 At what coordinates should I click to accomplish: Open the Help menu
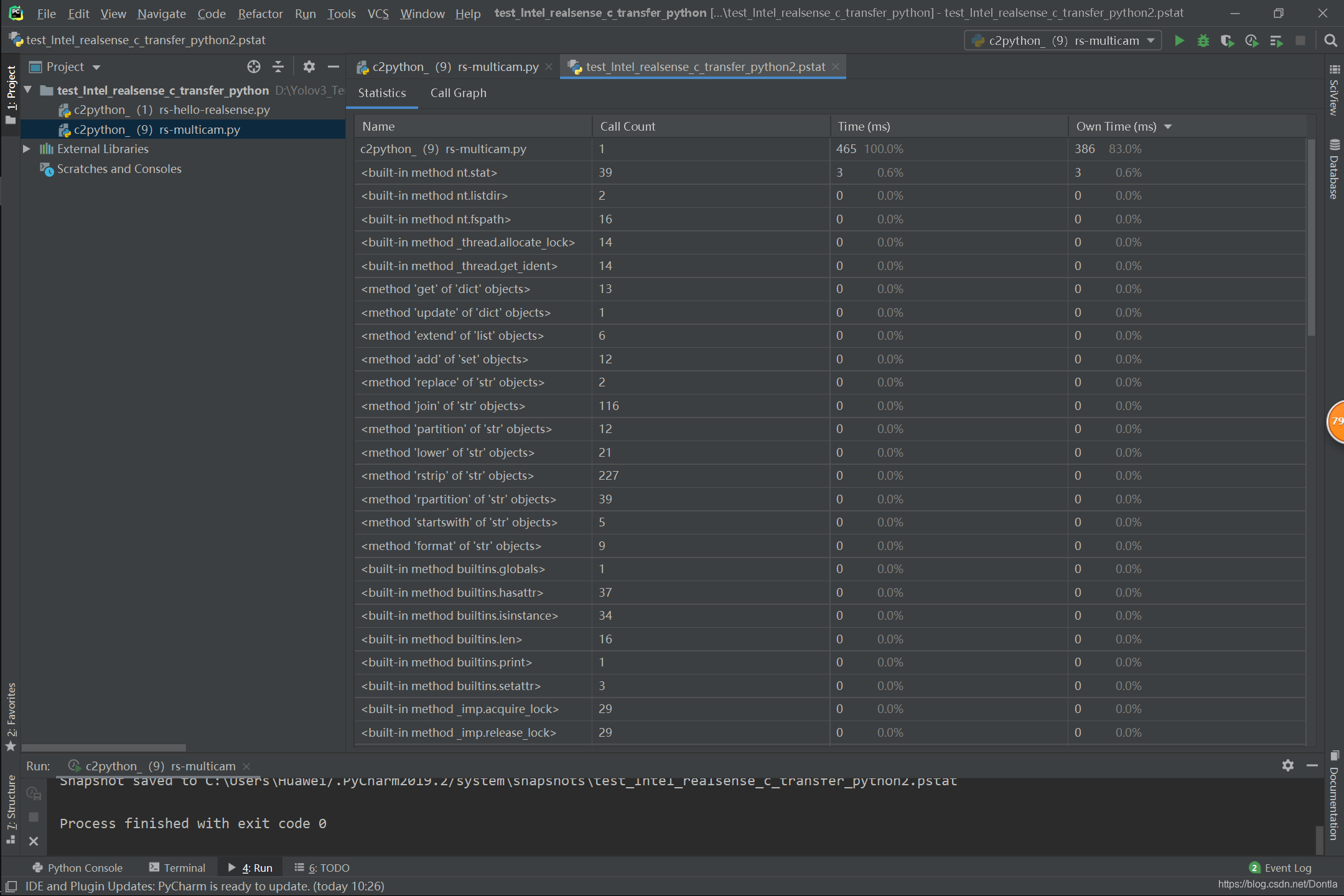(467, 13)
